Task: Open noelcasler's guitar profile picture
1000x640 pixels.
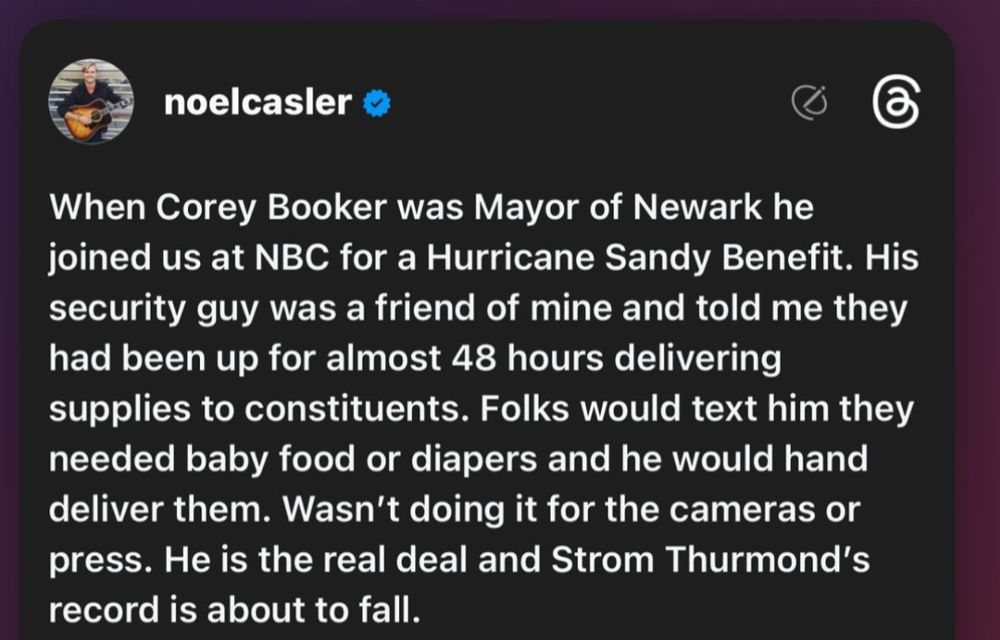Action: [x=91, y=101]
